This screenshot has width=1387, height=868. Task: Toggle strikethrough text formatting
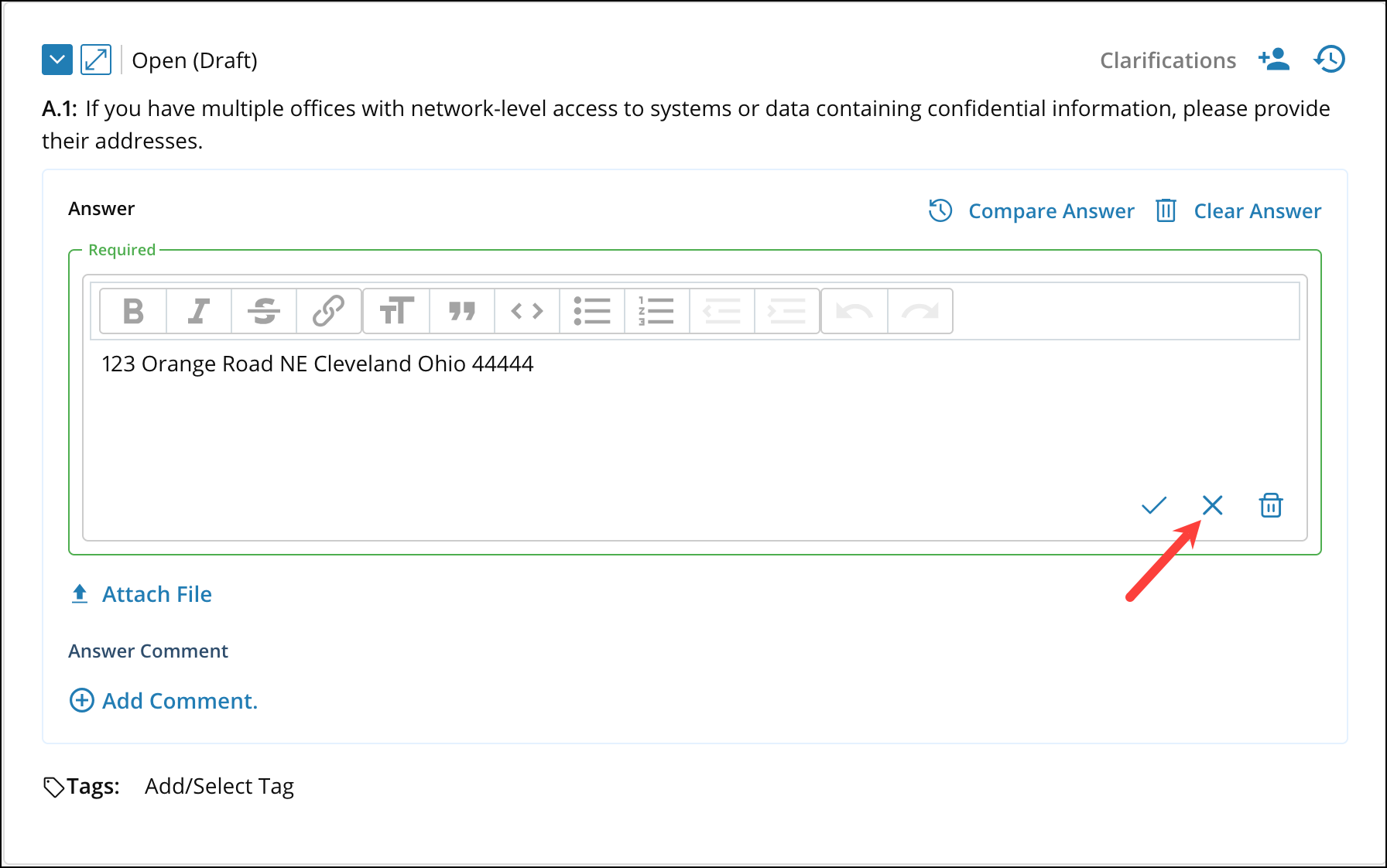[264, 311]
